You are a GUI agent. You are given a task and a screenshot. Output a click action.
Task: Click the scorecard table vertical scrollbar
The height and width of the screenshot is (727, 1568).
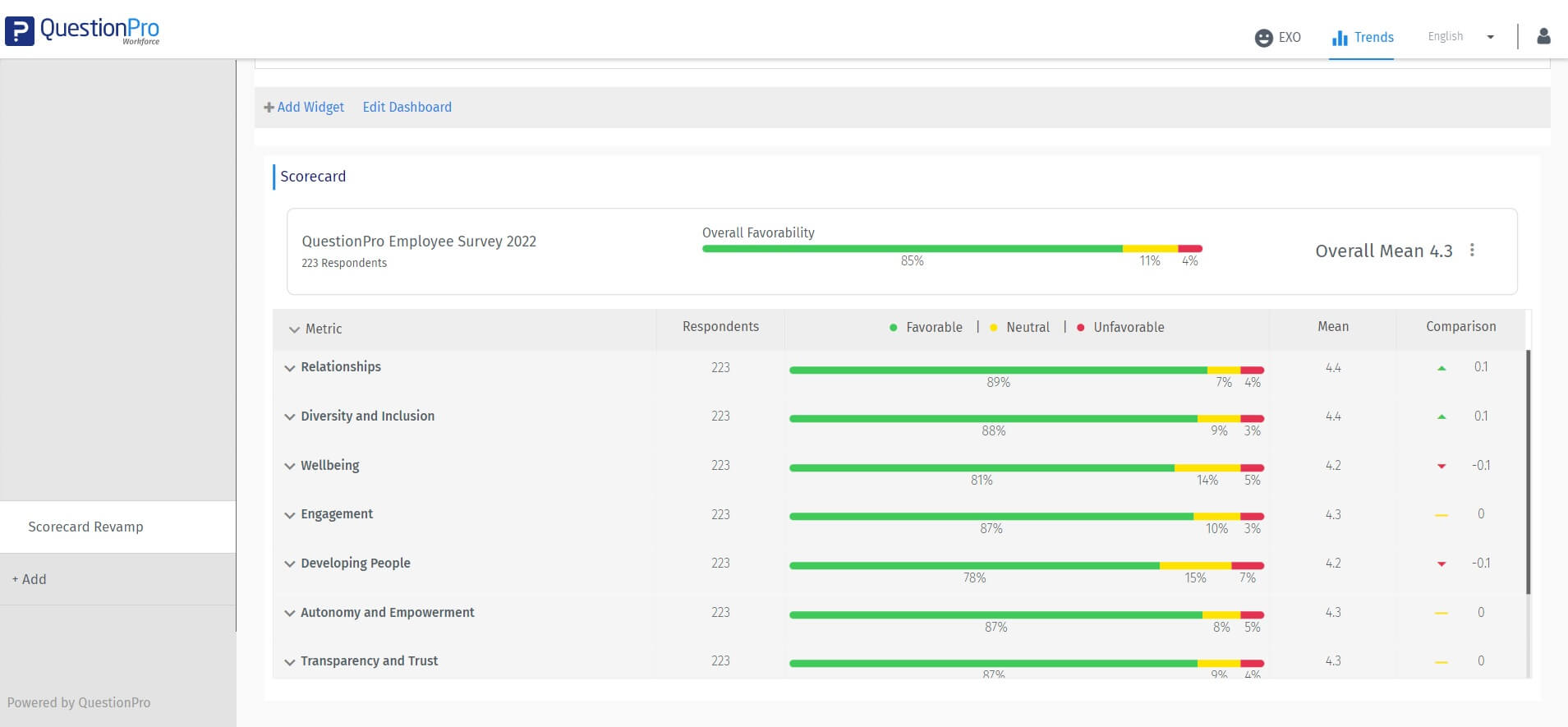point(1528,472)
